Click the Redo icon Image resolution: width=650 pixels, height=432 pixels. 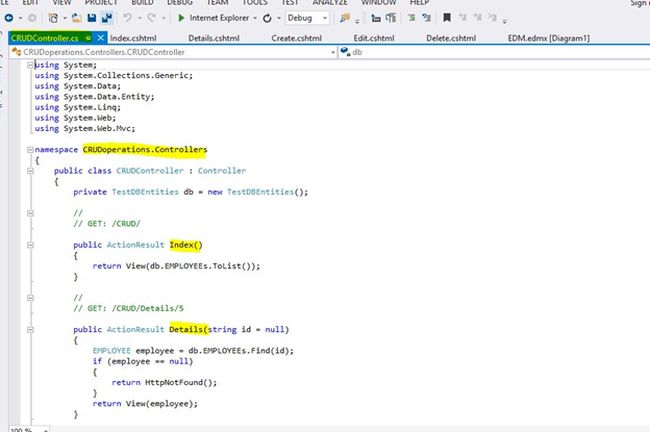pos(152,18)
